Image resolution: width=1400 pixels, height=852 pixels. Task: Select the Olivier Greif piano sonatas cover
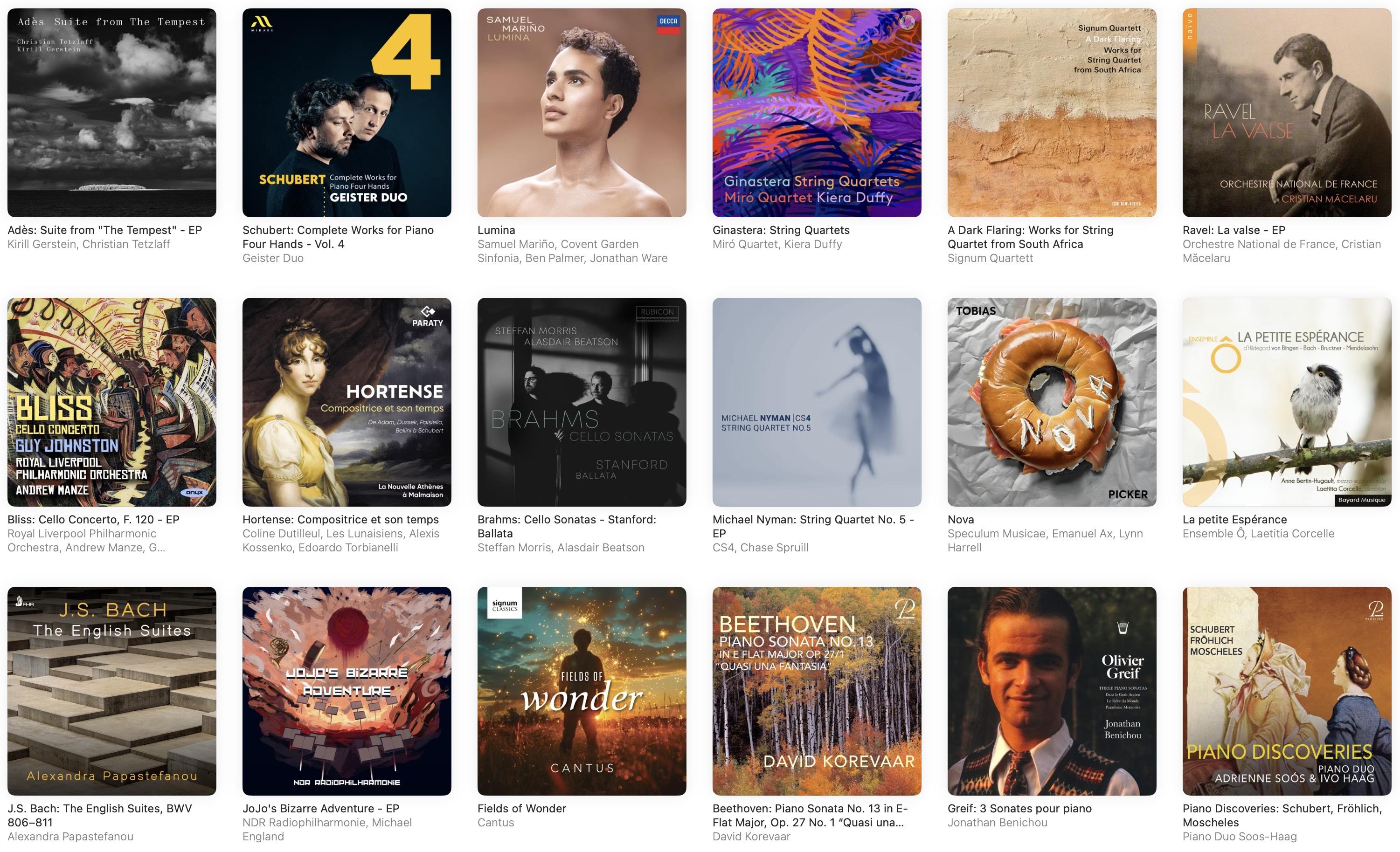tap(1052, 691)
